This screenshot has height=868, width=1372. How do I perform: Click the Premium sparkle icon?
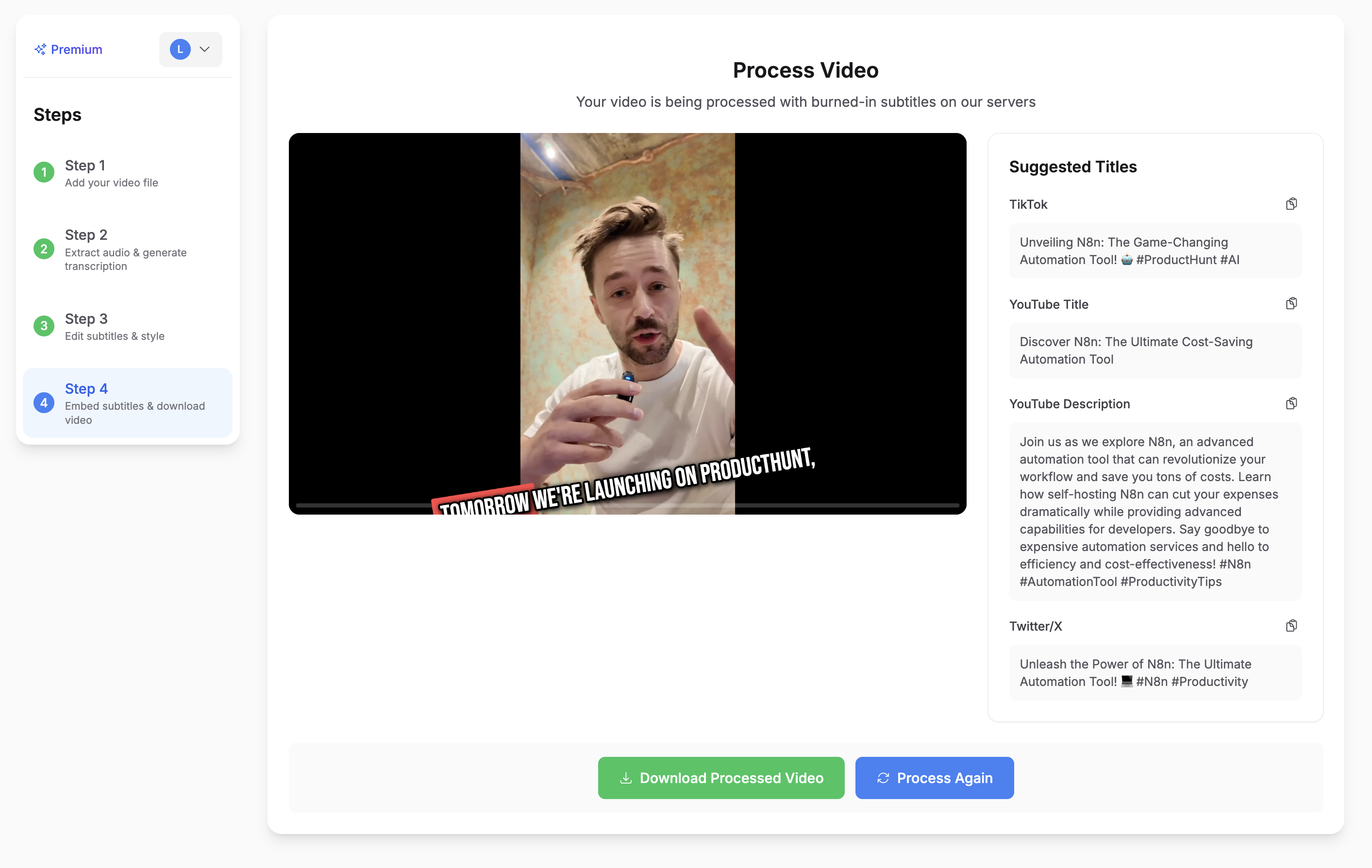[40, 50]
